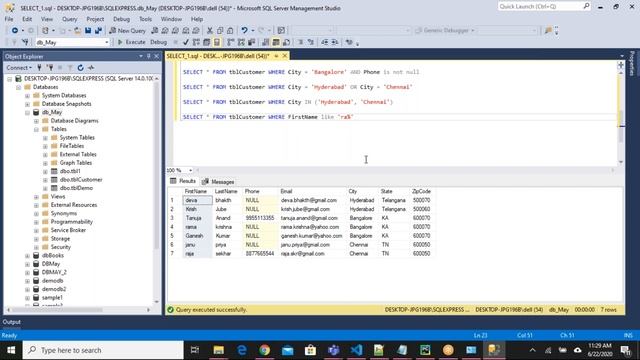Viewport: 640px width, 360px height.
Task: Click the Debug button in the toolbar
Action: 158,42
